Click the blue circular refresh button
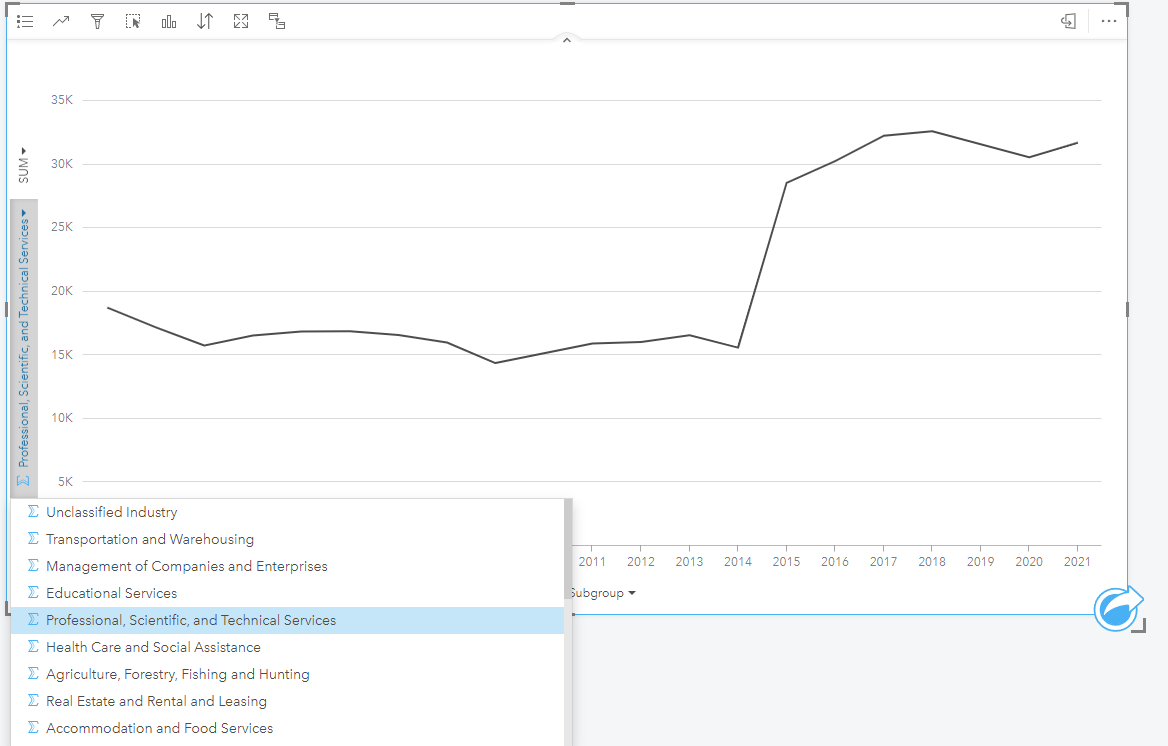1168x746 pixels. point(1118,609)
